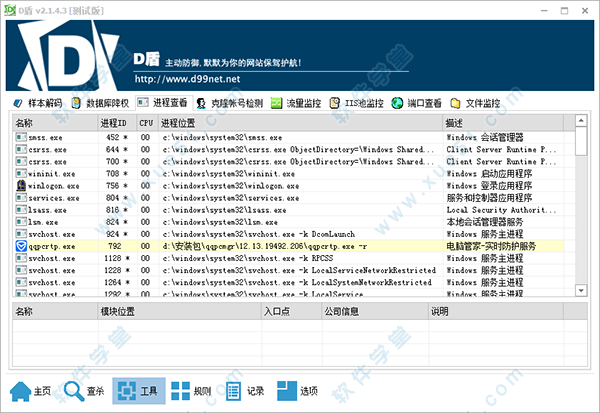Click the Local Security Authorit... description
600x413 pixels.
pyautogui.click(x=501, y=210)
